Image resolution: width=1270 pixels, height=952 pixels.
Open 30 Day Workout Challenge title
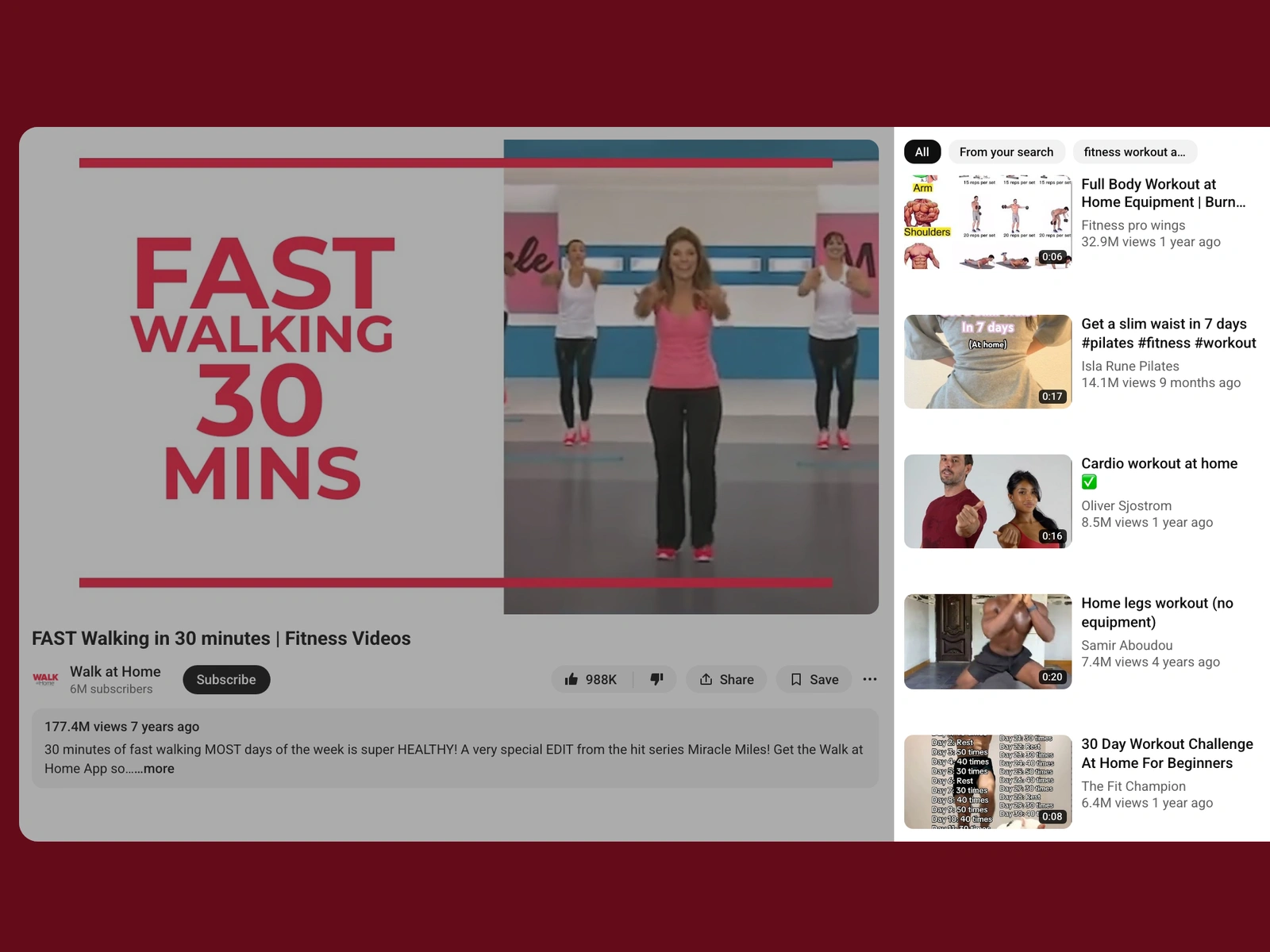(1167, 754)
